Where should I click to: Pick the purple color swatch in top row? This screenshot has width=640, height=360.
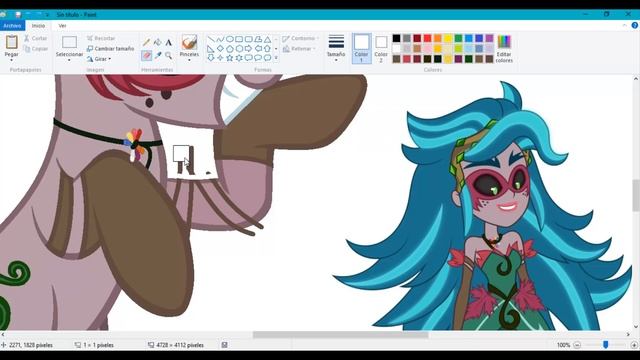tap(489, 38)
